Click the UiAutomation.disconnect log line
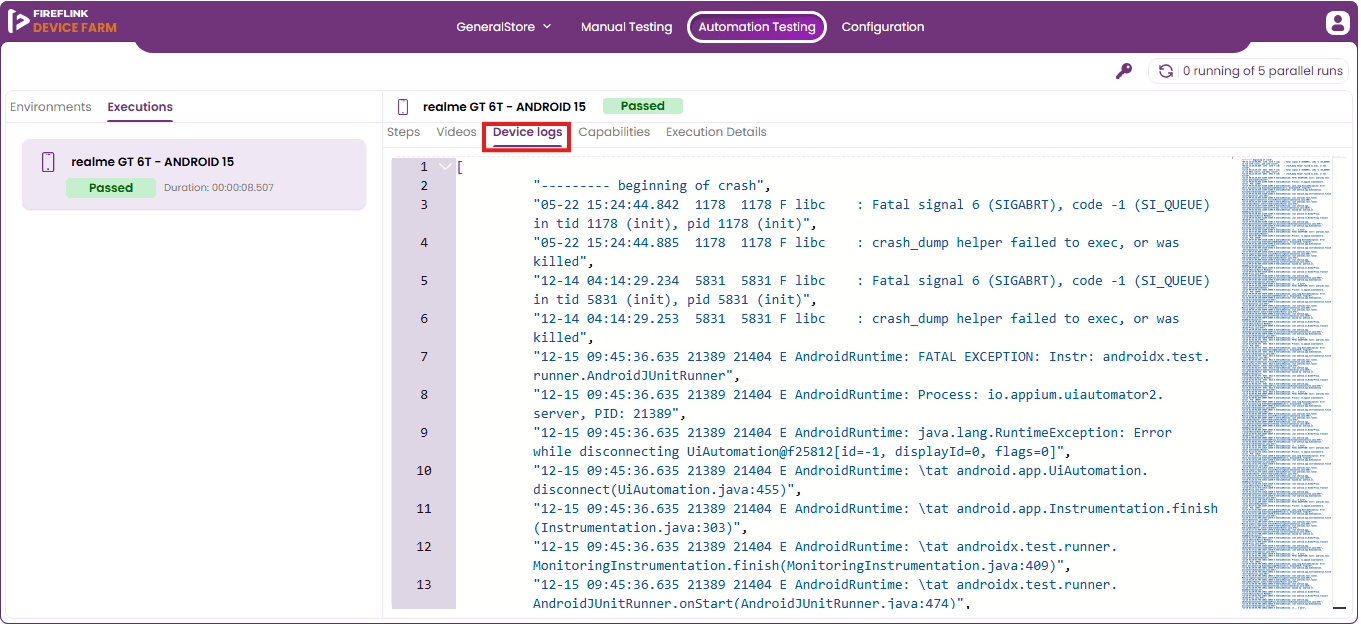Image resolution: width=1361 pixels, height=624 pixels. 840,480
